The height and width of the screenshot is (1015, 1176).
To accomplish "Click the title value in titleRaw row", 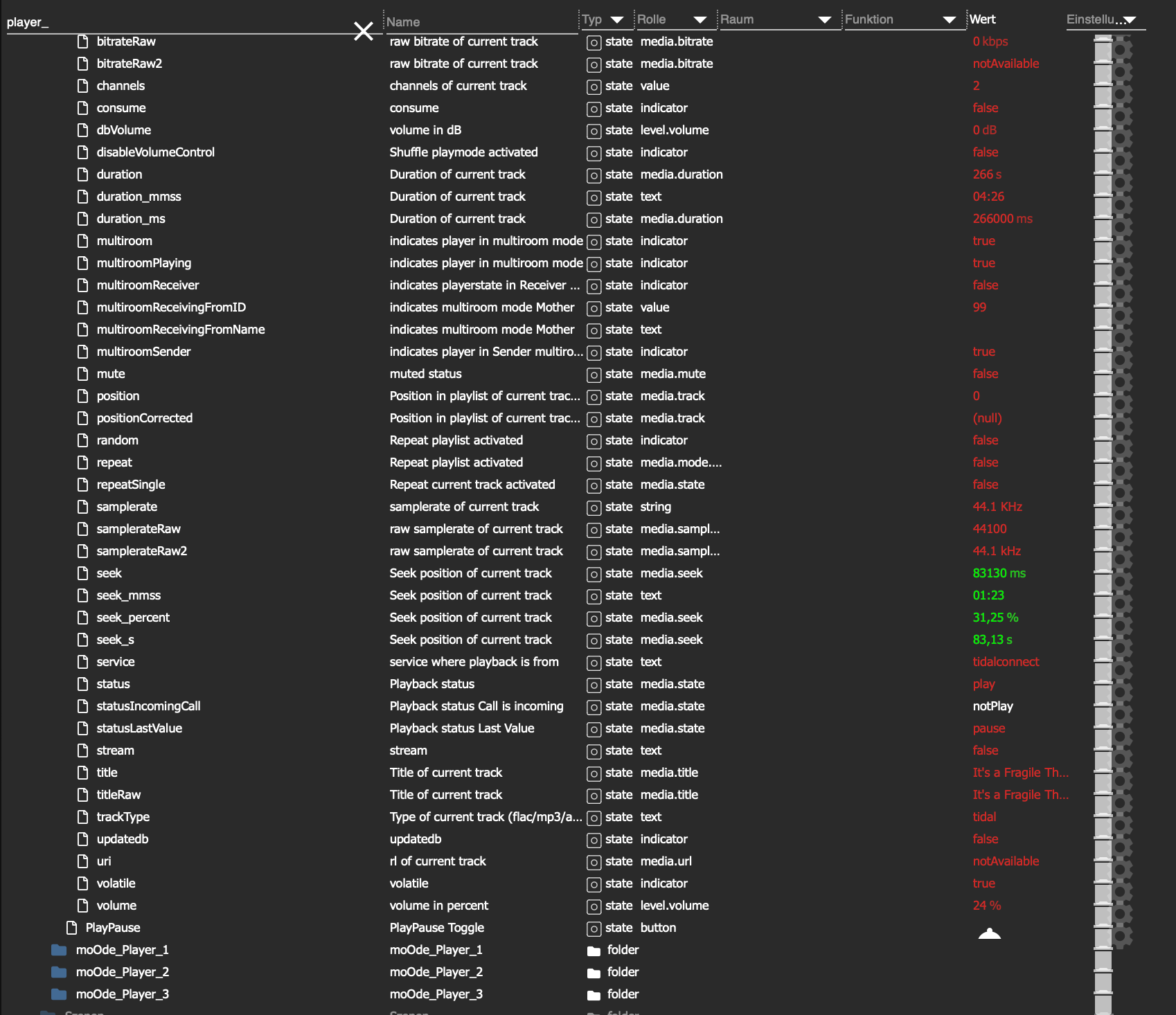I will tap(1020, 795).
